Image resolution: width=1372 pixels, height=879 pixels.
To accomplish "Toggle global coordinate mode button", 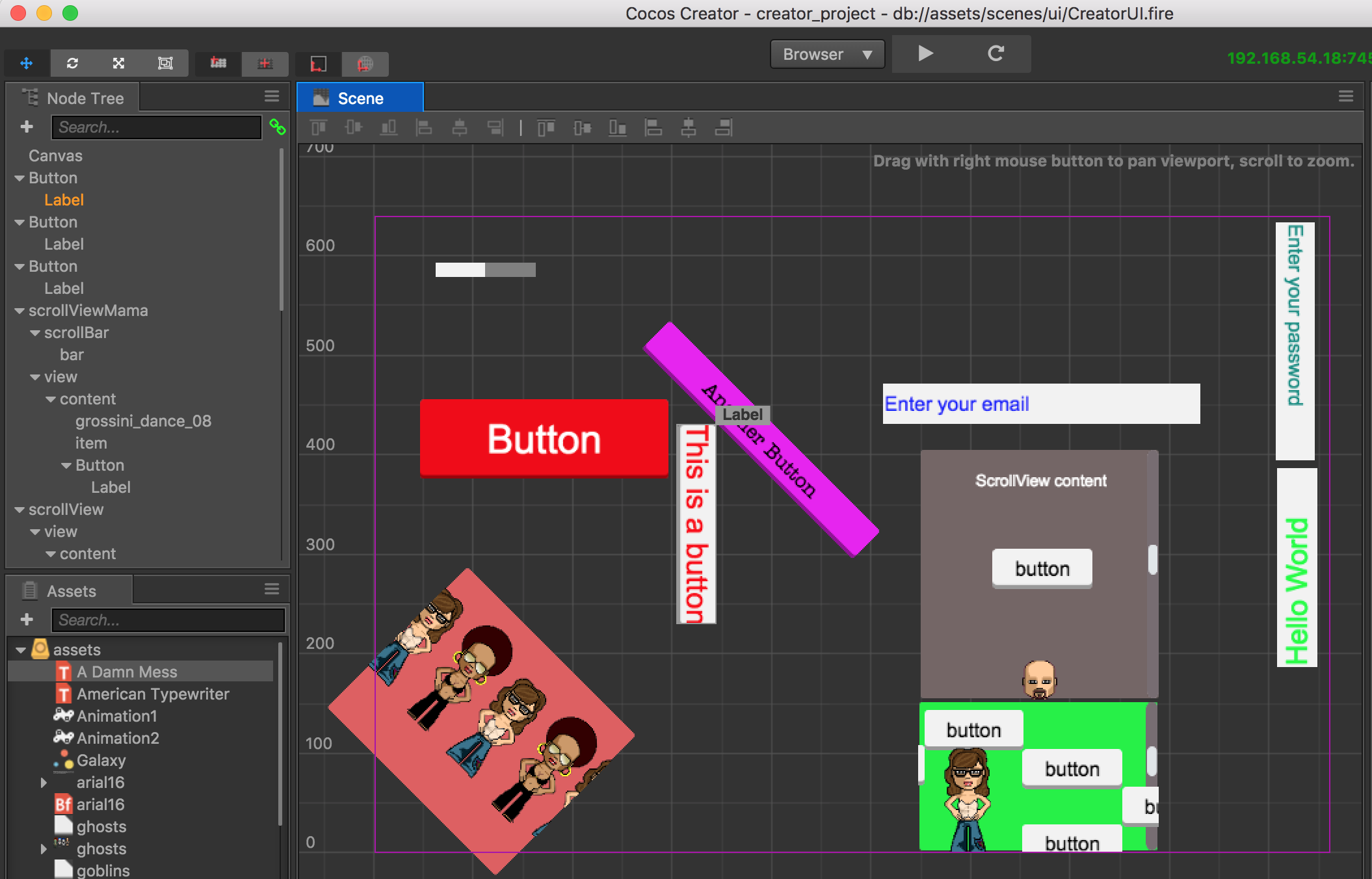I will (x=365, y=63).
